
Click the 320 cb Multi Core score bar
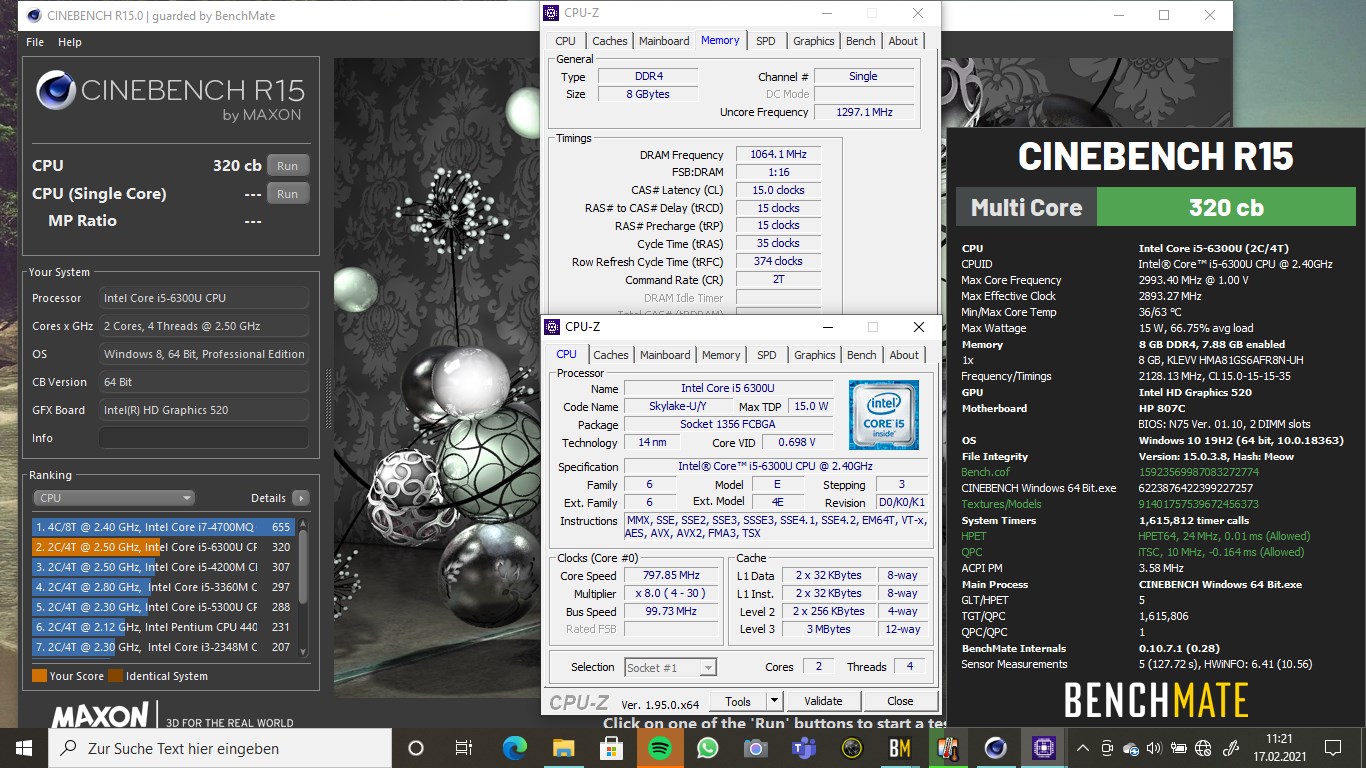(1225, 207)
